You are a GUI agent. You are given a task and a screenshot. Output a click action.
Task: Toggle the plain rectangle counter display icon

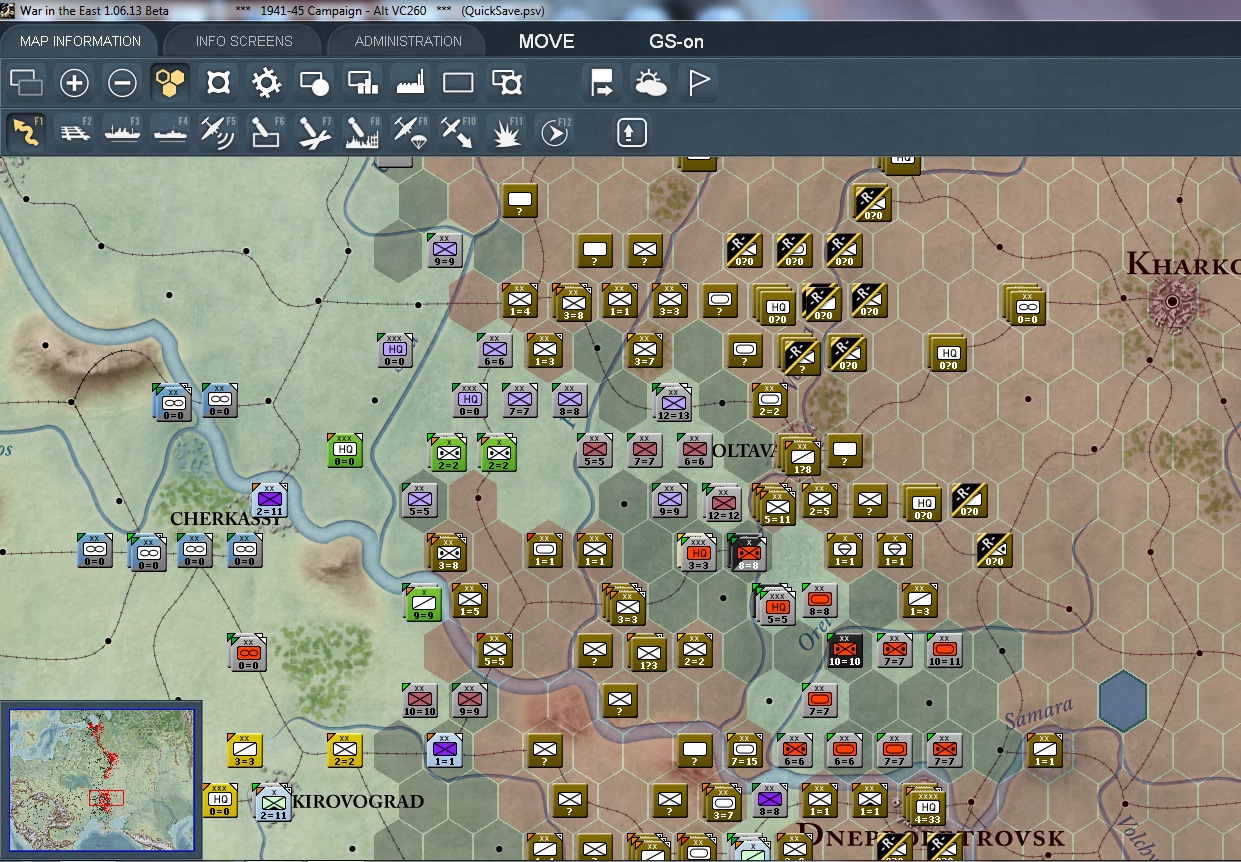click(x=459, y=83)
